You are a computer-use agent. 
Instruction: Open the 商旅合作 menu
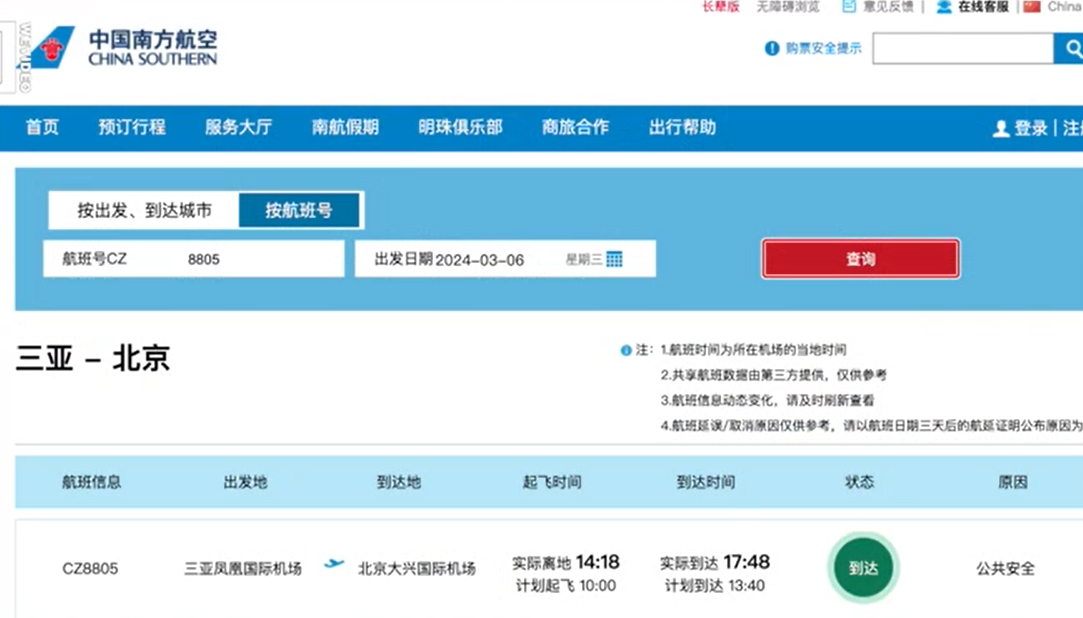tap(574, 128)
